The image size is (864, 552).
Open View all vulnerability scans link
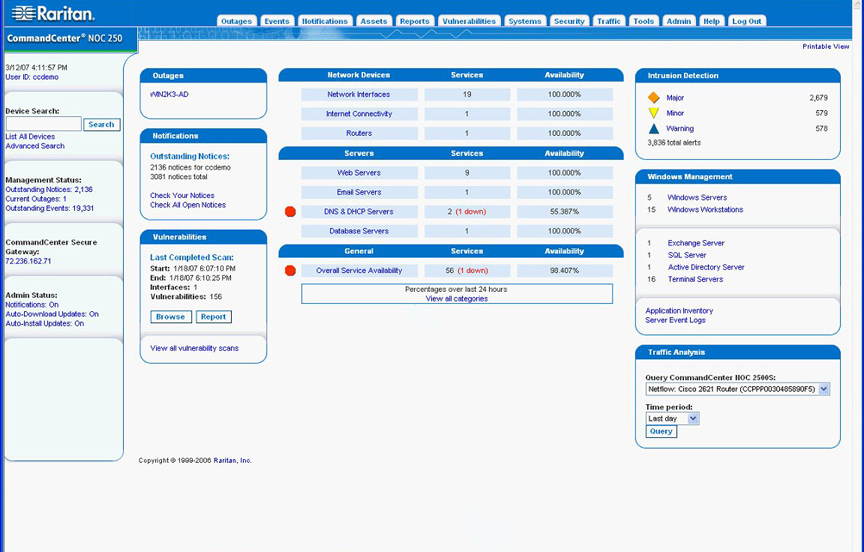(195, 348)
